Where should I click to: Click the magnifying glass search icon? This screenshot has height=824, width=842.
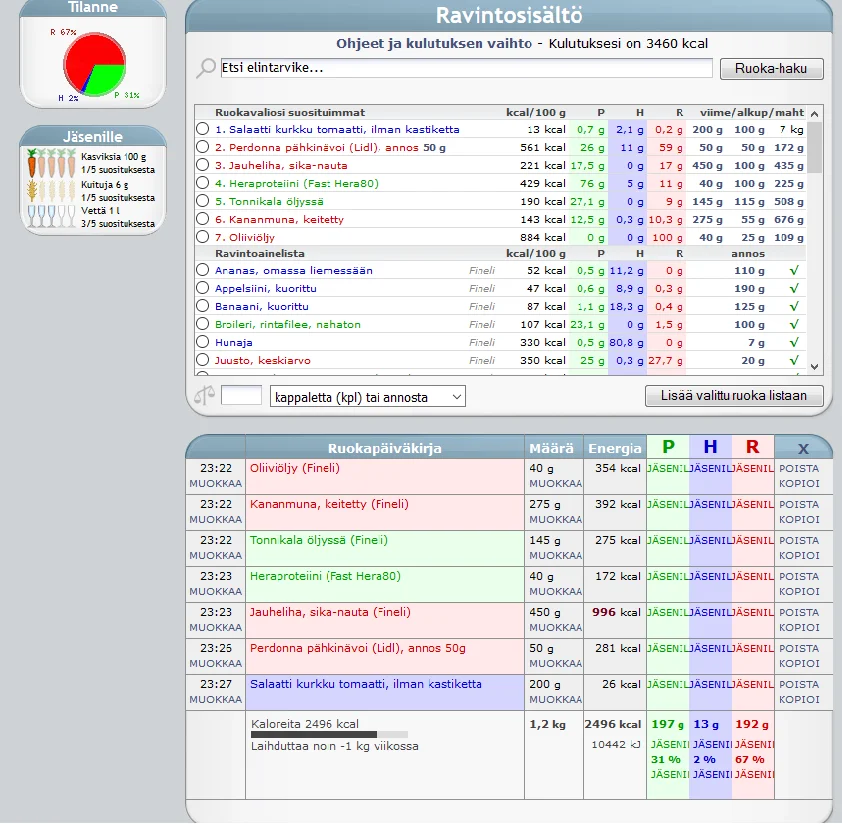pyautogui.click(x=206, y=68)
